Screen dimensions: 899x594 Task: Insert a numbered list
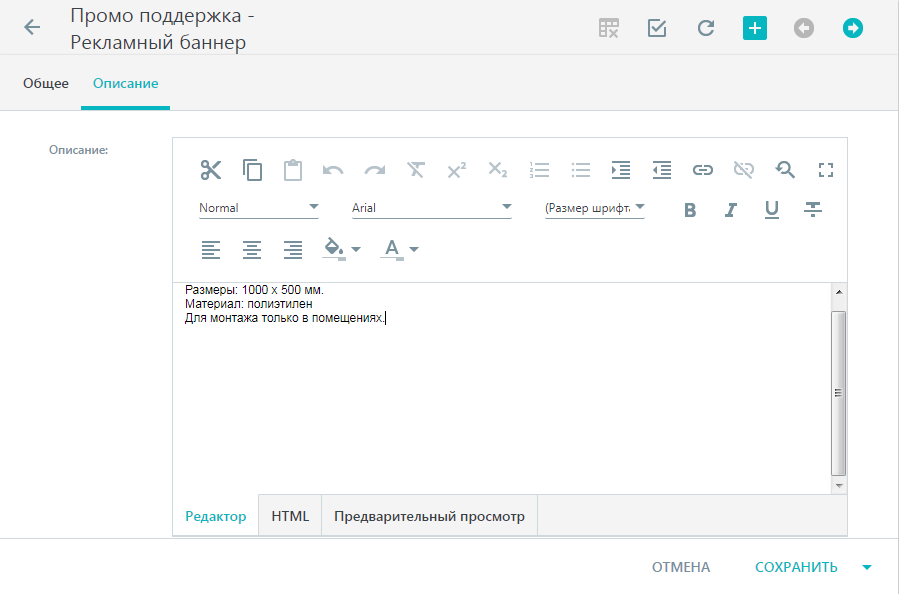[540, 170]
